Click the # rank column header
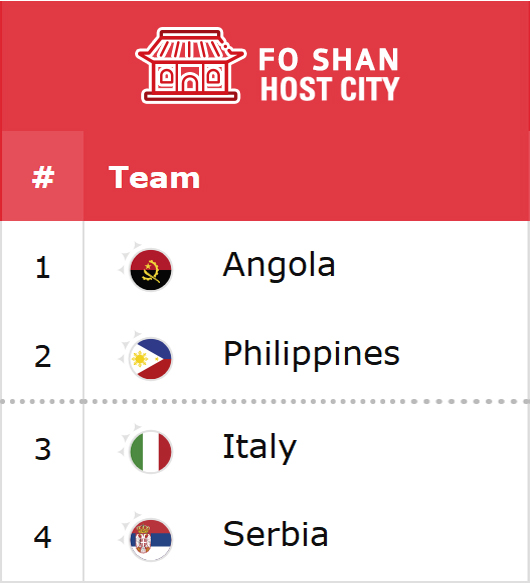The height and width of the screenshot is (583, 530). point(43,176)
